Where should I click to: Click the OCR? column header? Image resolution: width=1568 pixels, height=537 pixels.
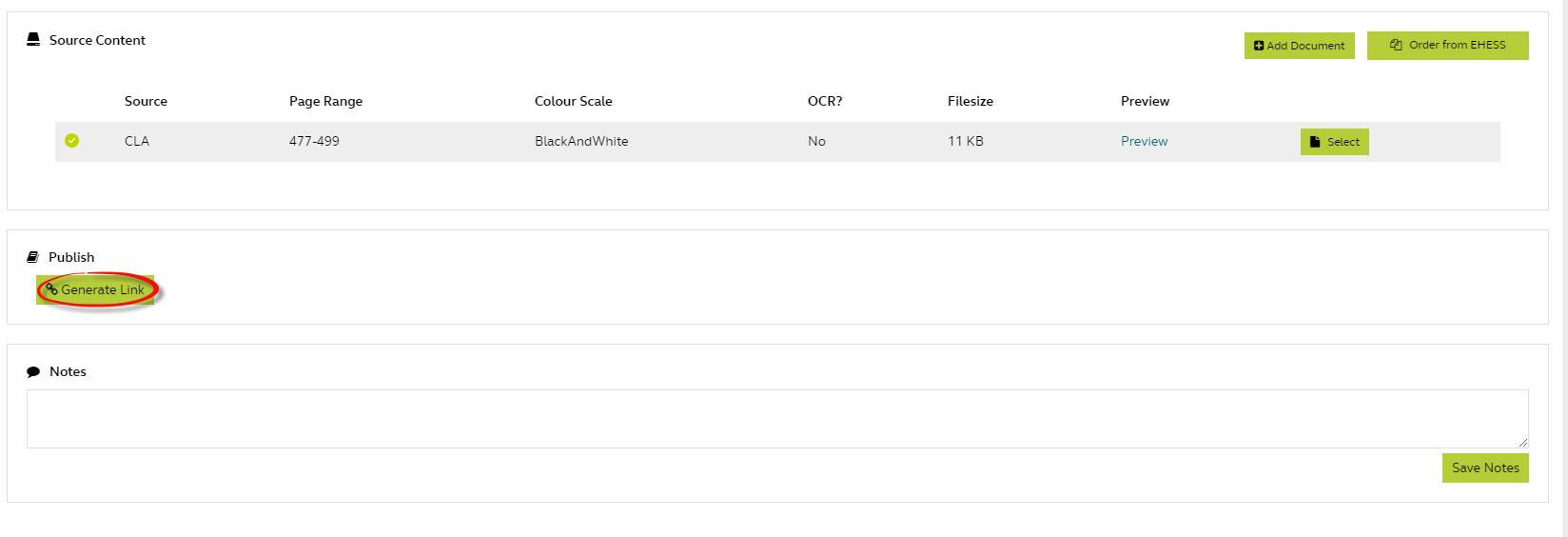(824, 101)
